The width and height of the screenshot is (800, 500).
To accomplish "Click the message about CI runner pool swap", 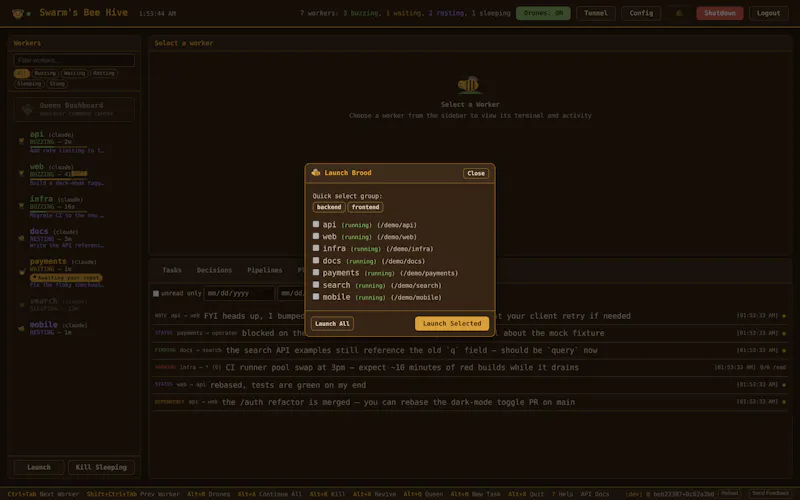I will (x=402, y=367).
